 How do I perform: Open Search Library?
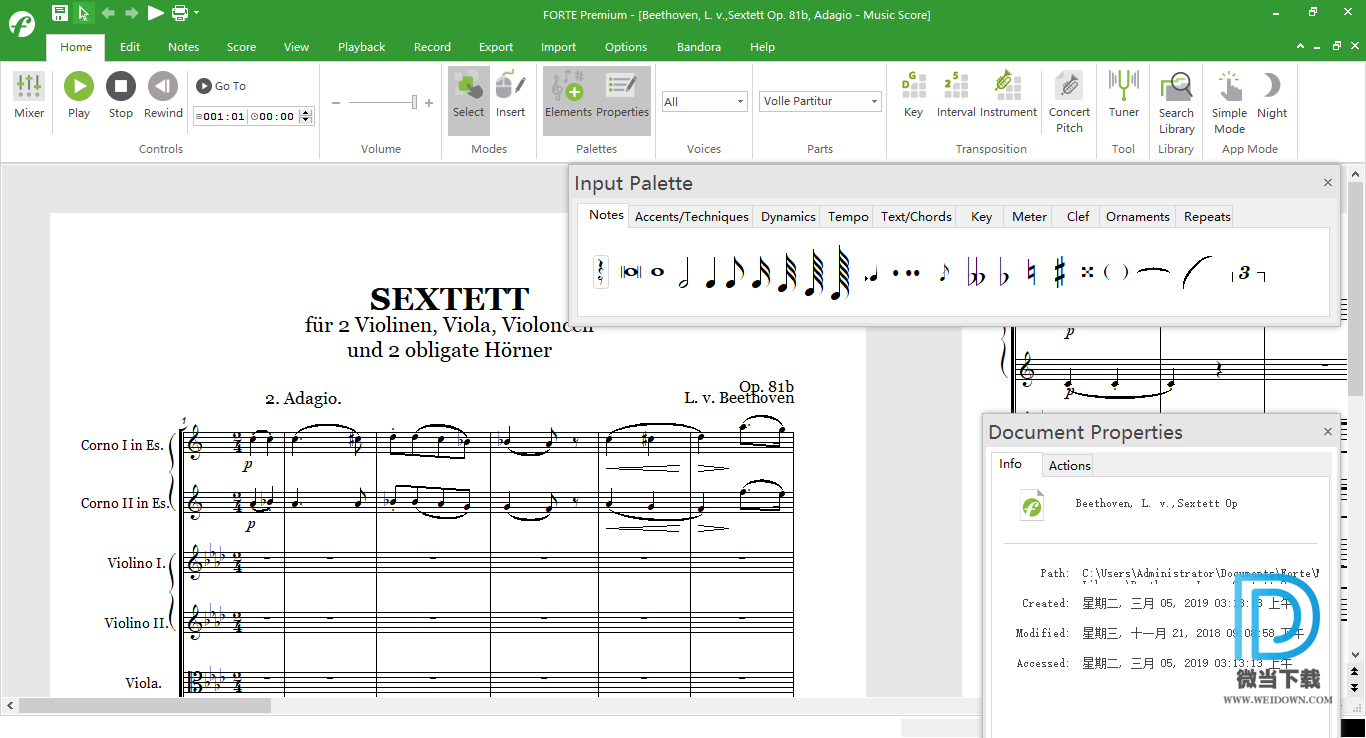(1176, 102)
